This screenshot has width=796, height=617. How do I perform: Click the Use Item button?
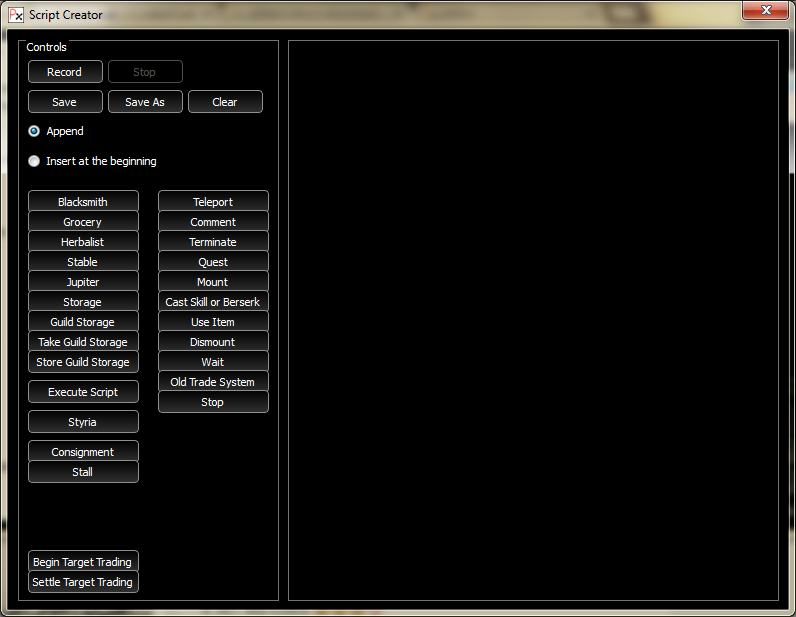(213, 322)
